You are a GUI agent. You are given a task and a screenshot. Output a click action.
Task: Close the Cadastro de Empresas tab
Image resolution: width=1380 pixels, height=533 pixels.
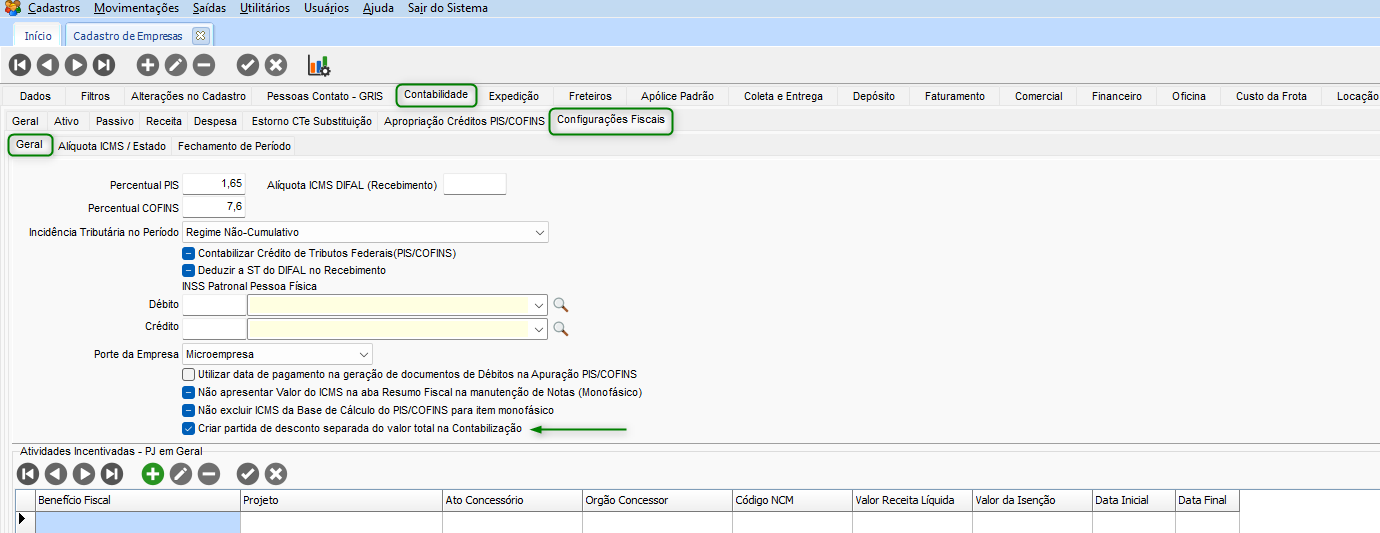point(199,36)
